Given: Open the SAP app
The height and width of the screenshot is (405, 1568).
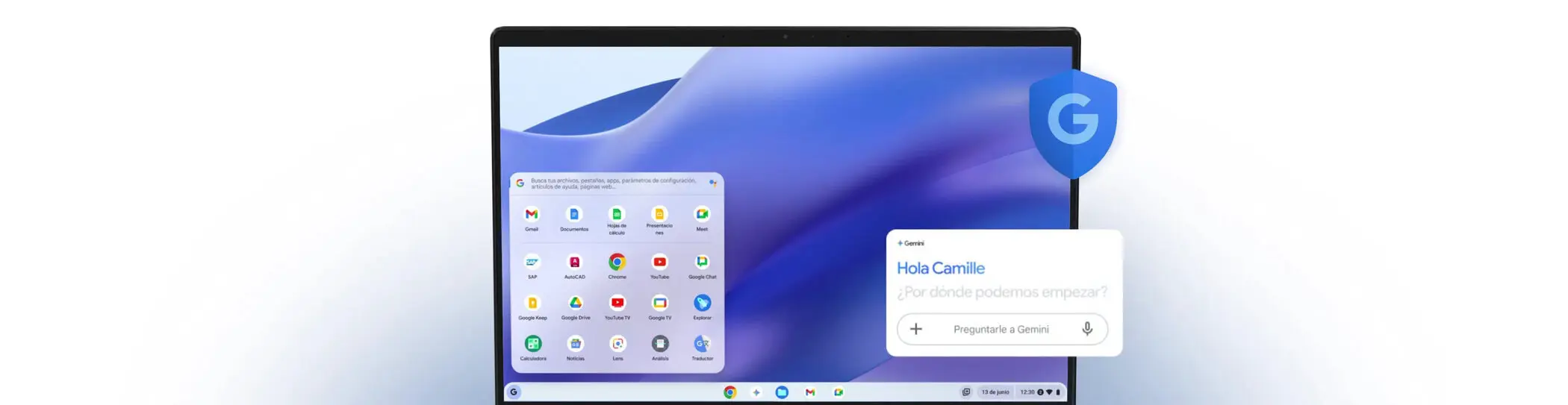Looking at the screenshot, I should (x=532, y=262).
